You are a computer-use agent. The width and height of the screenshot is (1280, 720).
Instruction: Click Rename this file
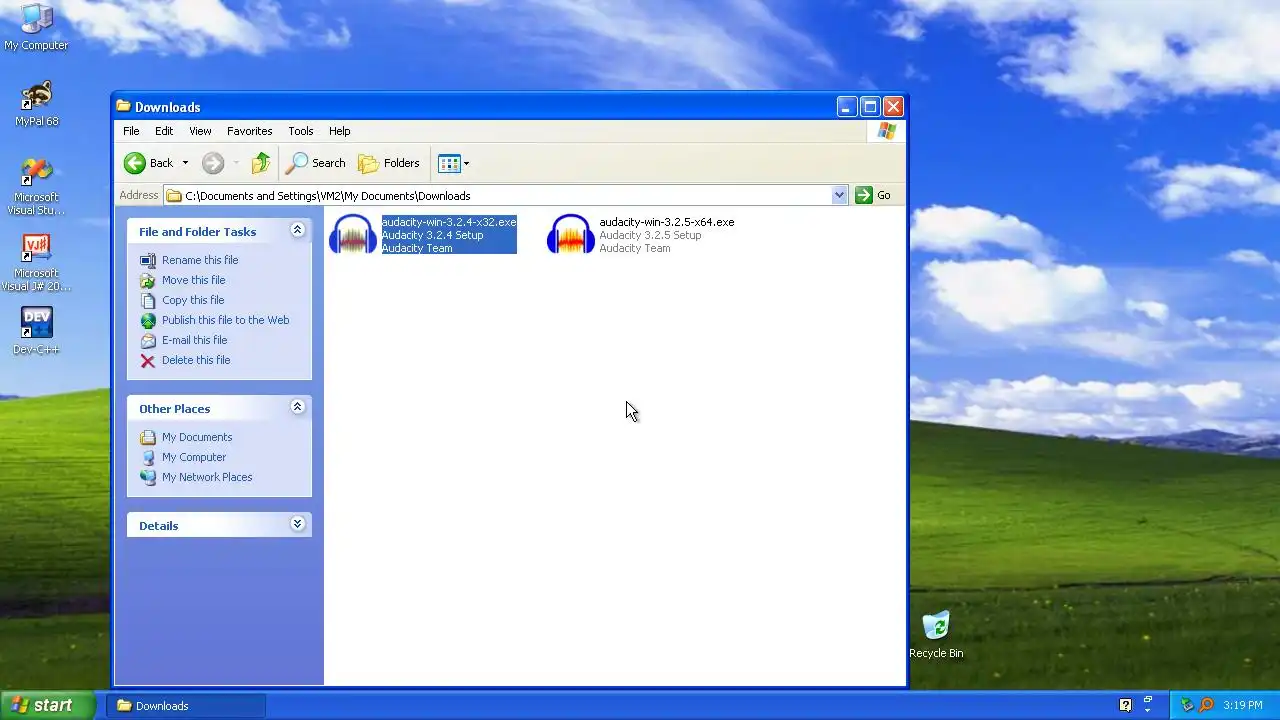(x=200, y=260)
